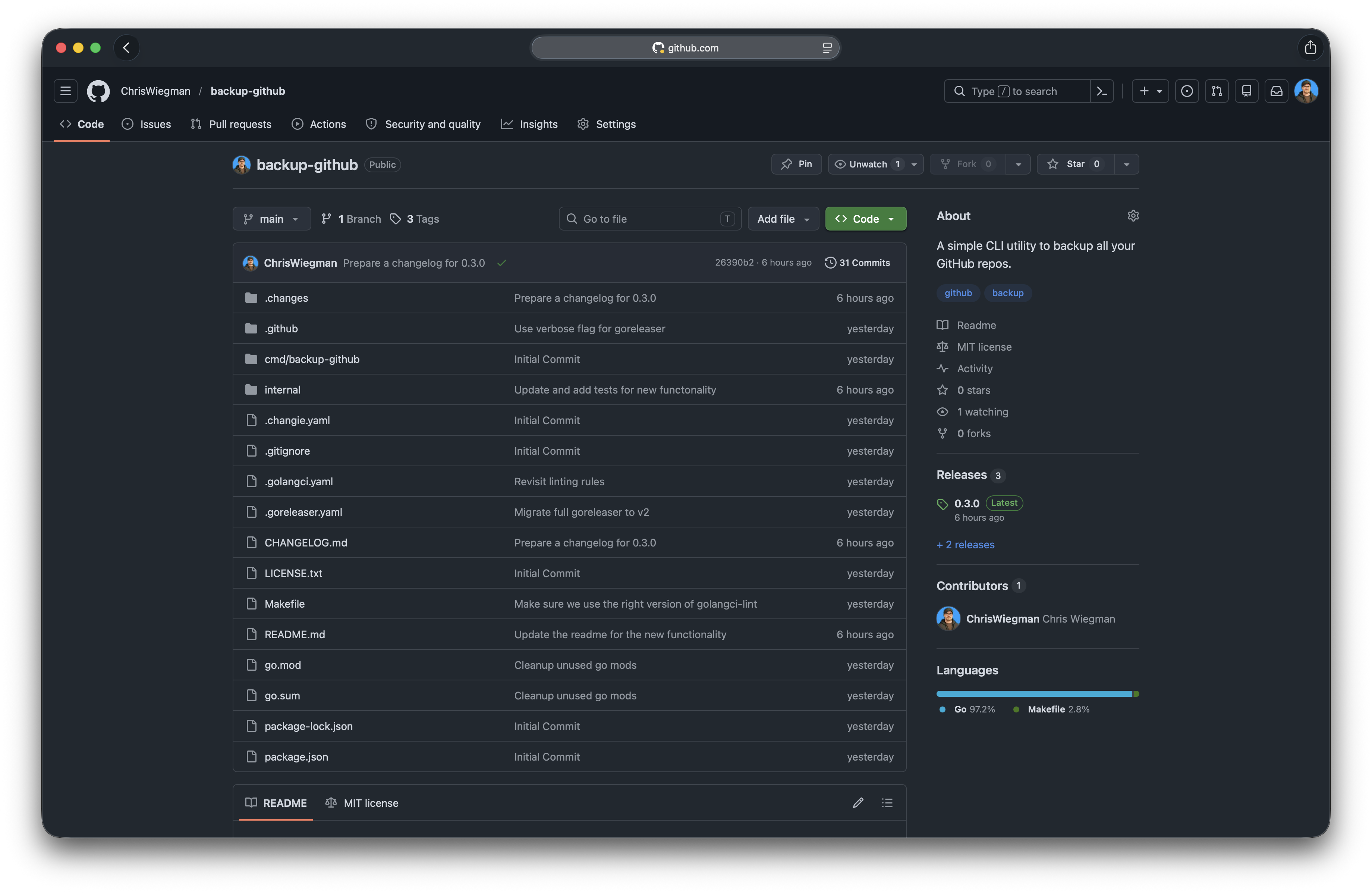Viewport: 1372px width, 893px height.
Task: Open the command palette icon
Action: coord(1102,91)
